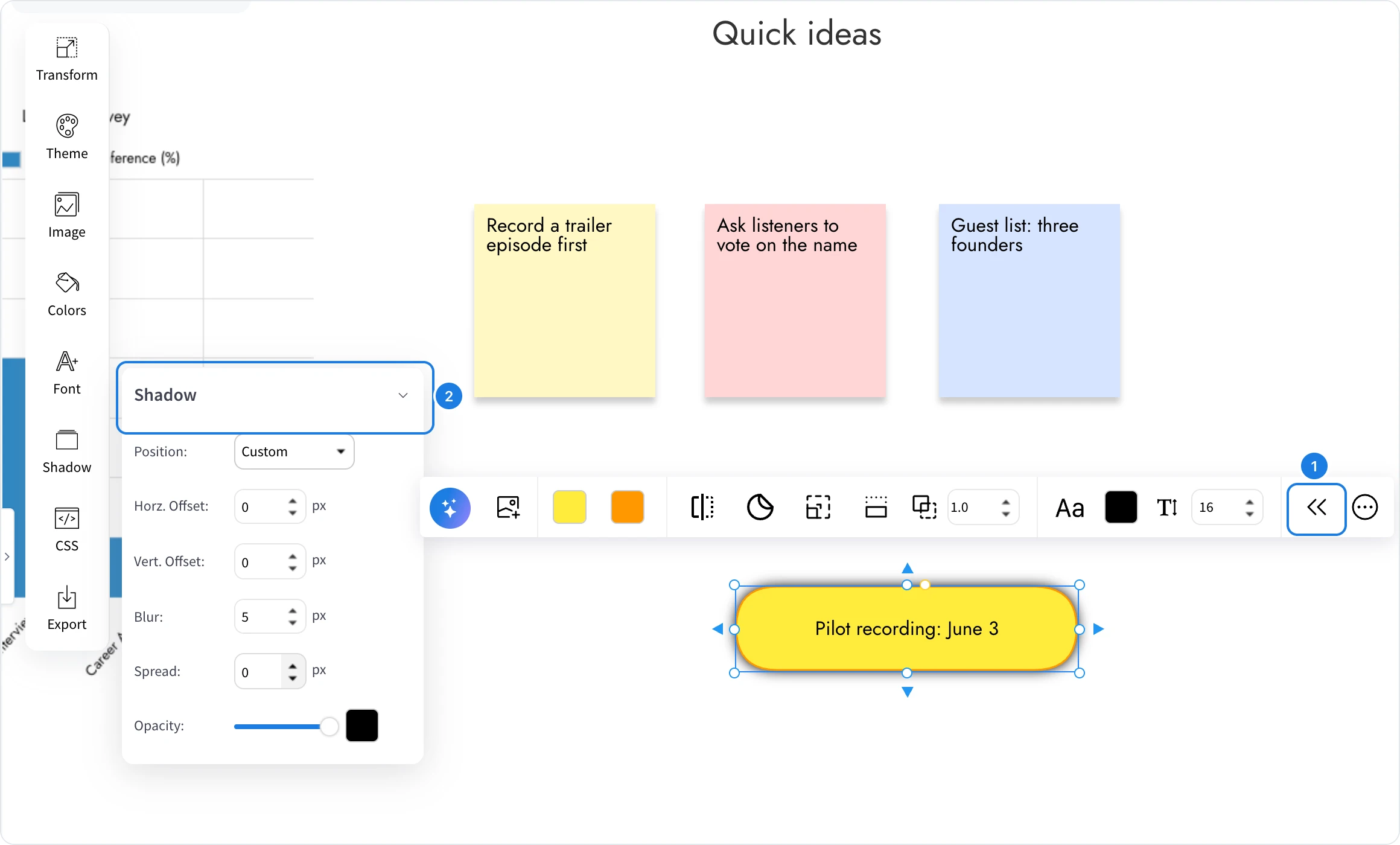Open the Image panel
Screen dimensions: 1400x845
click(x=66, y=215)
